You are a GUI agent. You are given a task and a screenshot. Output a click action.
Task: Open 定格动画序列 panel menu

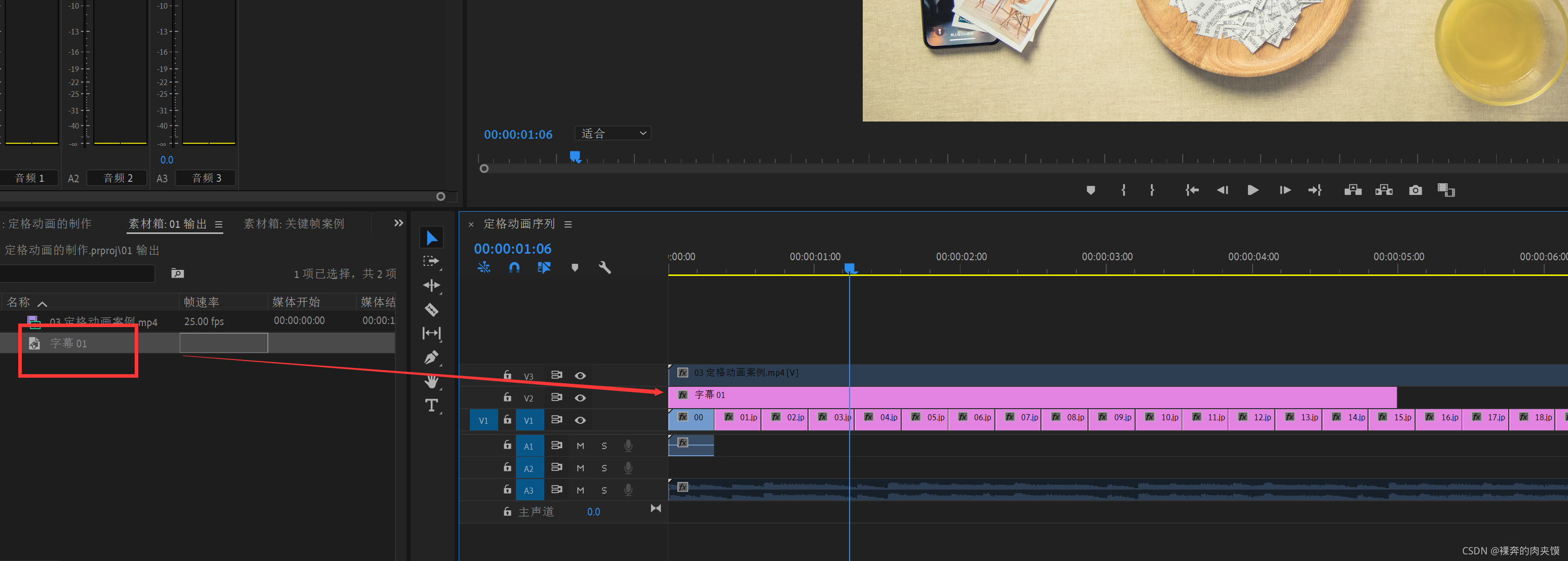click(x=568, y=224)
